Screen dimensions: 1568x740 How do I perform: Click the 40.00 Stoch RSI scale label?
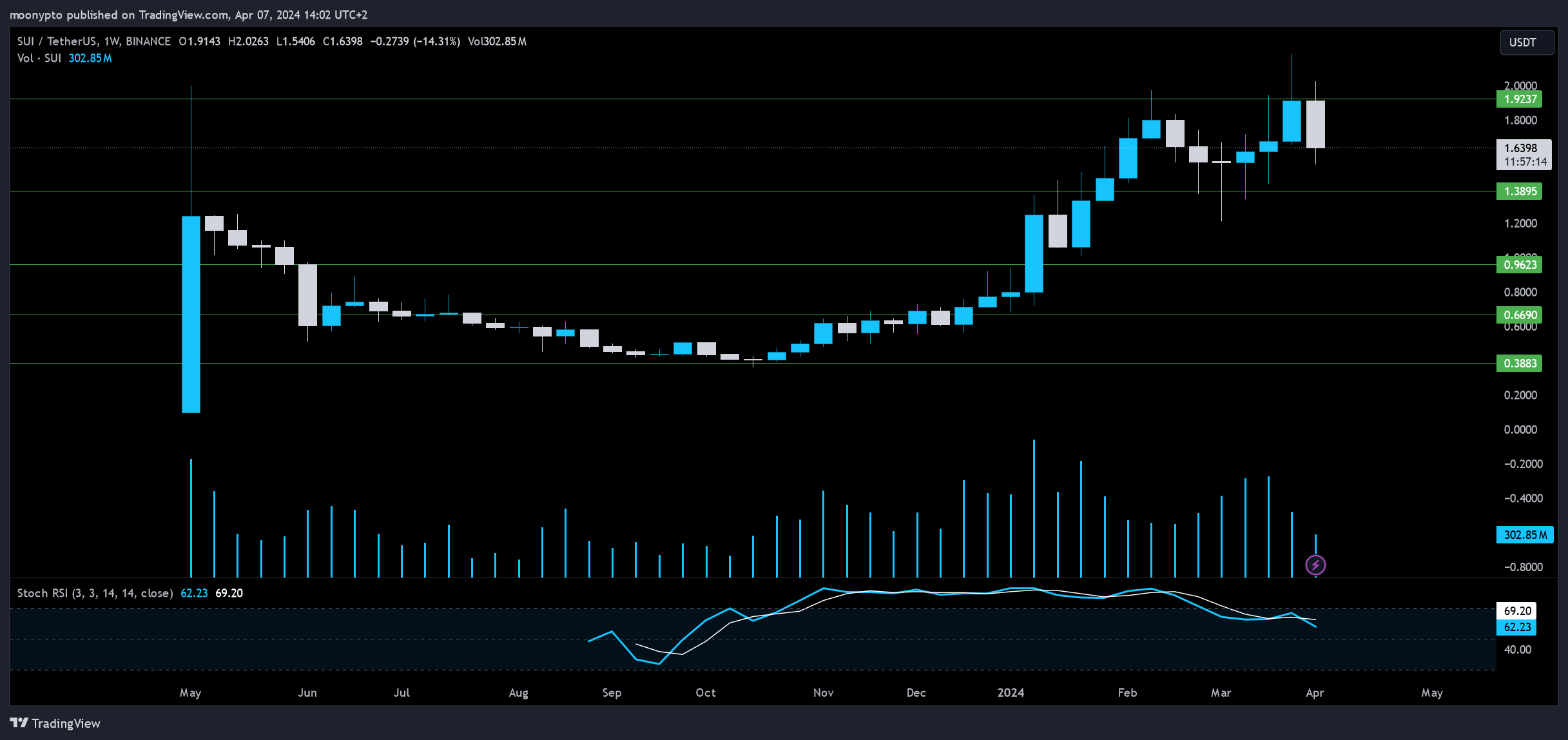click(x=1517, y=650)
